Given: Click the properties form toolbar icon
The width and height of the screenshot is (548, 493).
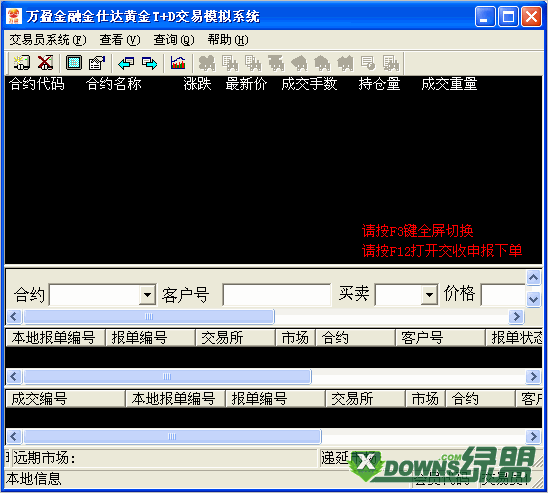Looking at the screenshot, I should click(97, 63).
